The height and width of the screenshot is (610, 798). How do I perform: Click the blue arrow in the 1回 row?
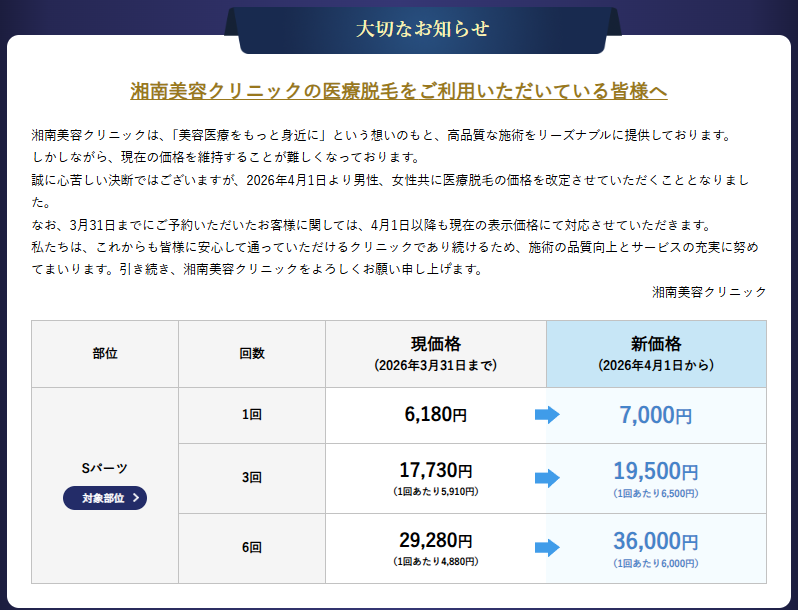coord(547,415)
